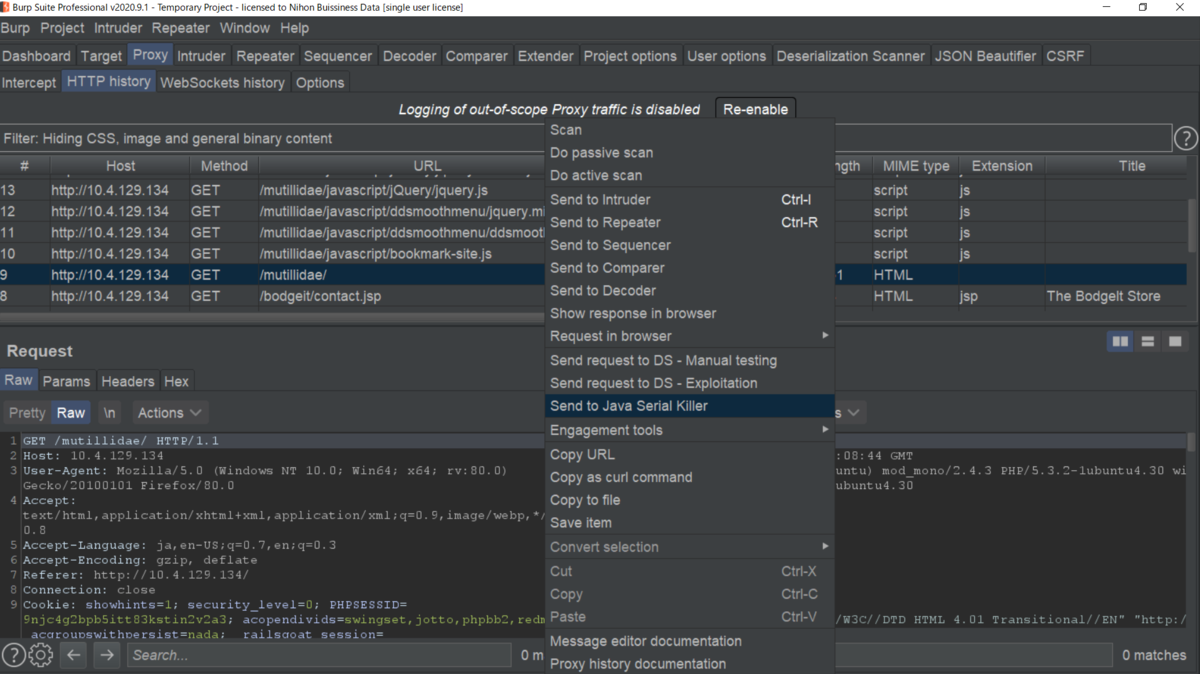Switch to stacked horizontal layout icon
This screenshot has width=1200, height=674.
coord(1148,342)
